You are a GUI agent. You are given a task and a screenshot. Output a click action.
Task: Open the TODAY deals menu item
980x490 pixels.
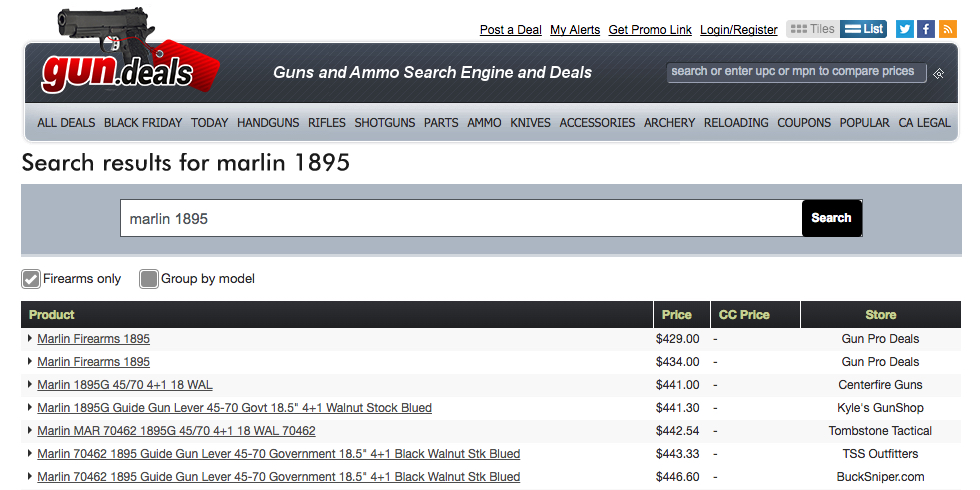tap(209, 122)
